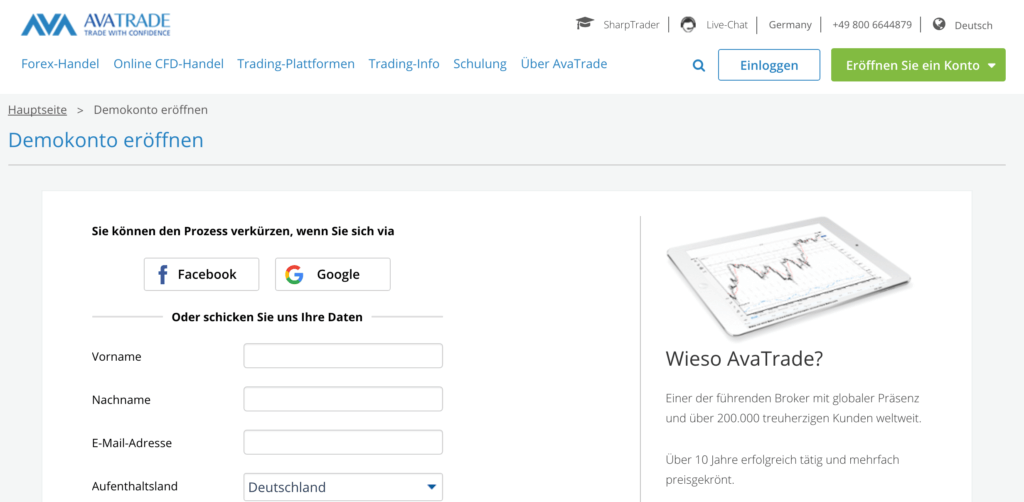Viewport: 1024px width, 502px height.
Task: Click the globe language icon
Action: point(939,25)
